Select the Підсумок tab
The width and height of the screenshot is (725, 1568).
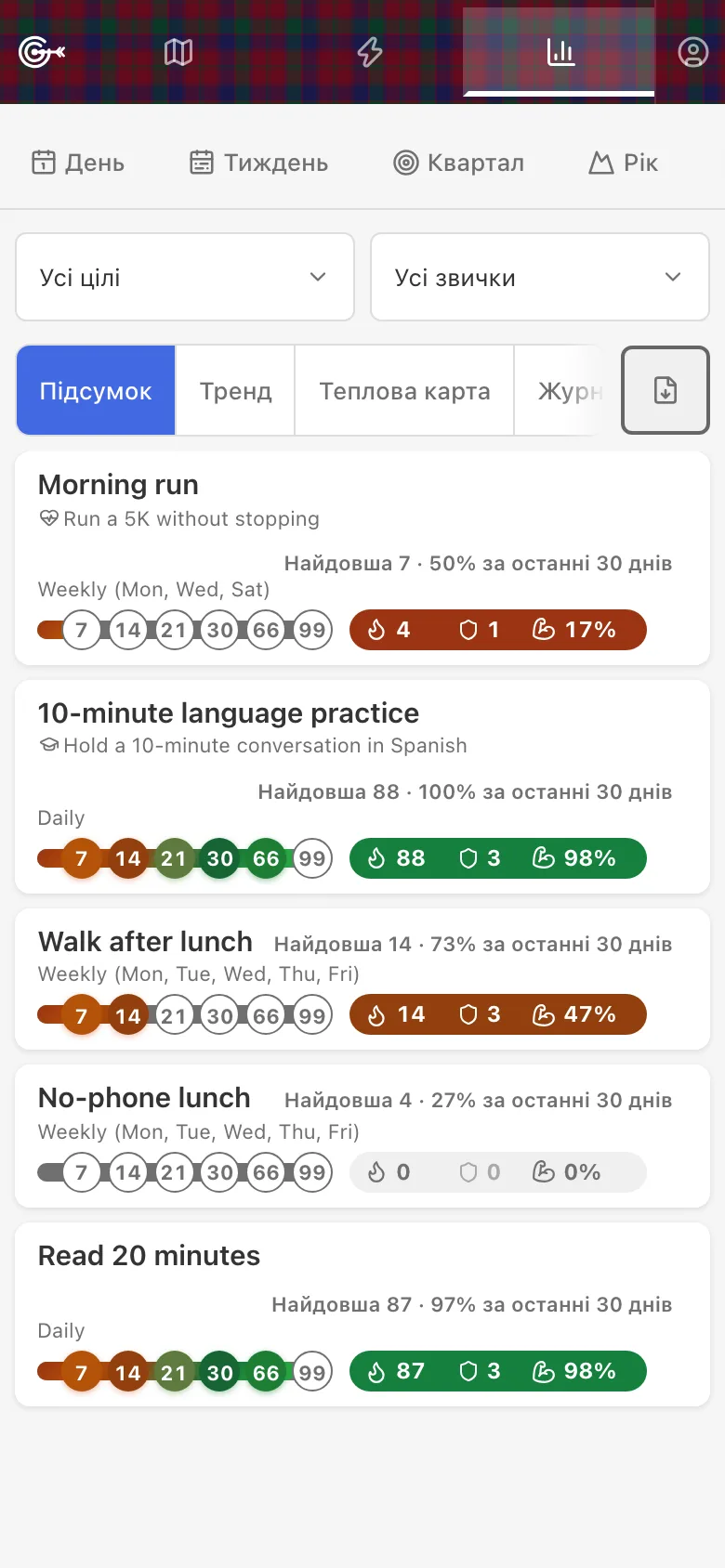(x=96, y=390)
